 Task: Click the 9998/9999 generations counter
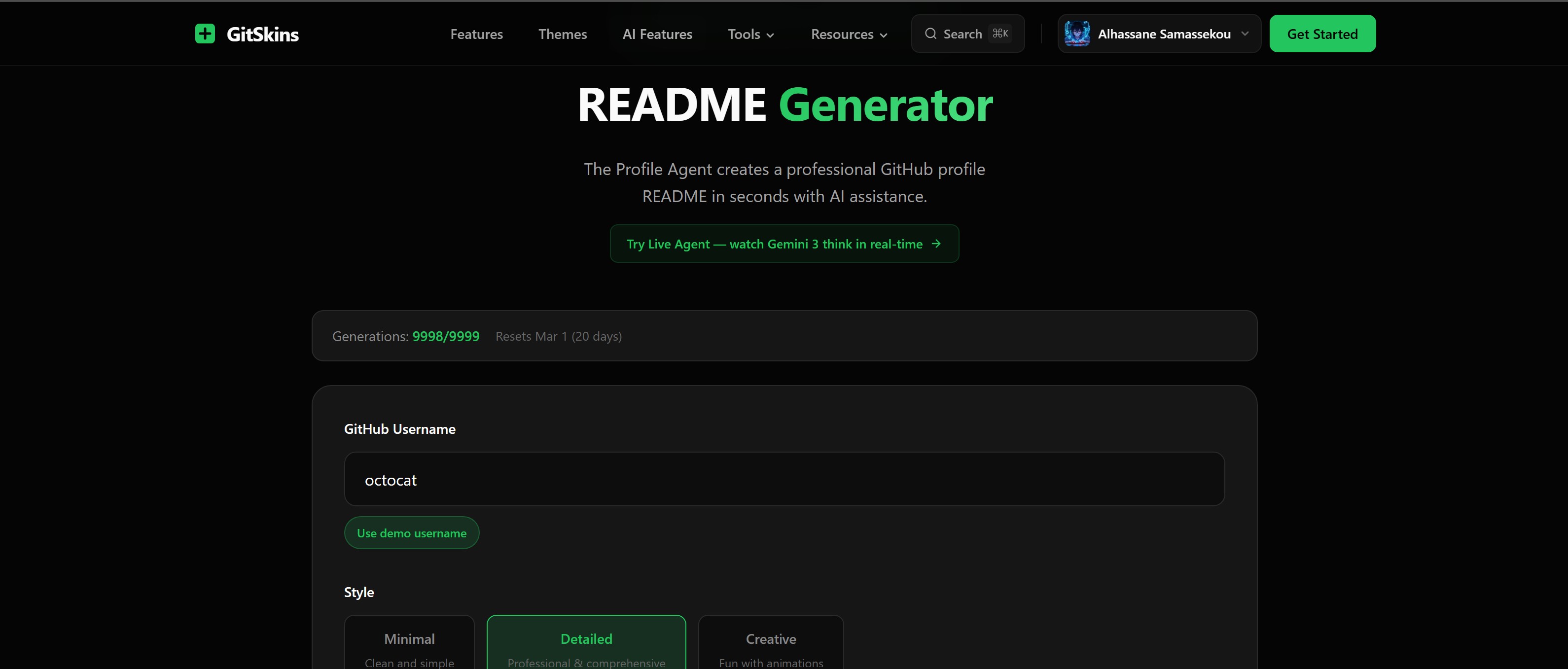coord(446,336)
